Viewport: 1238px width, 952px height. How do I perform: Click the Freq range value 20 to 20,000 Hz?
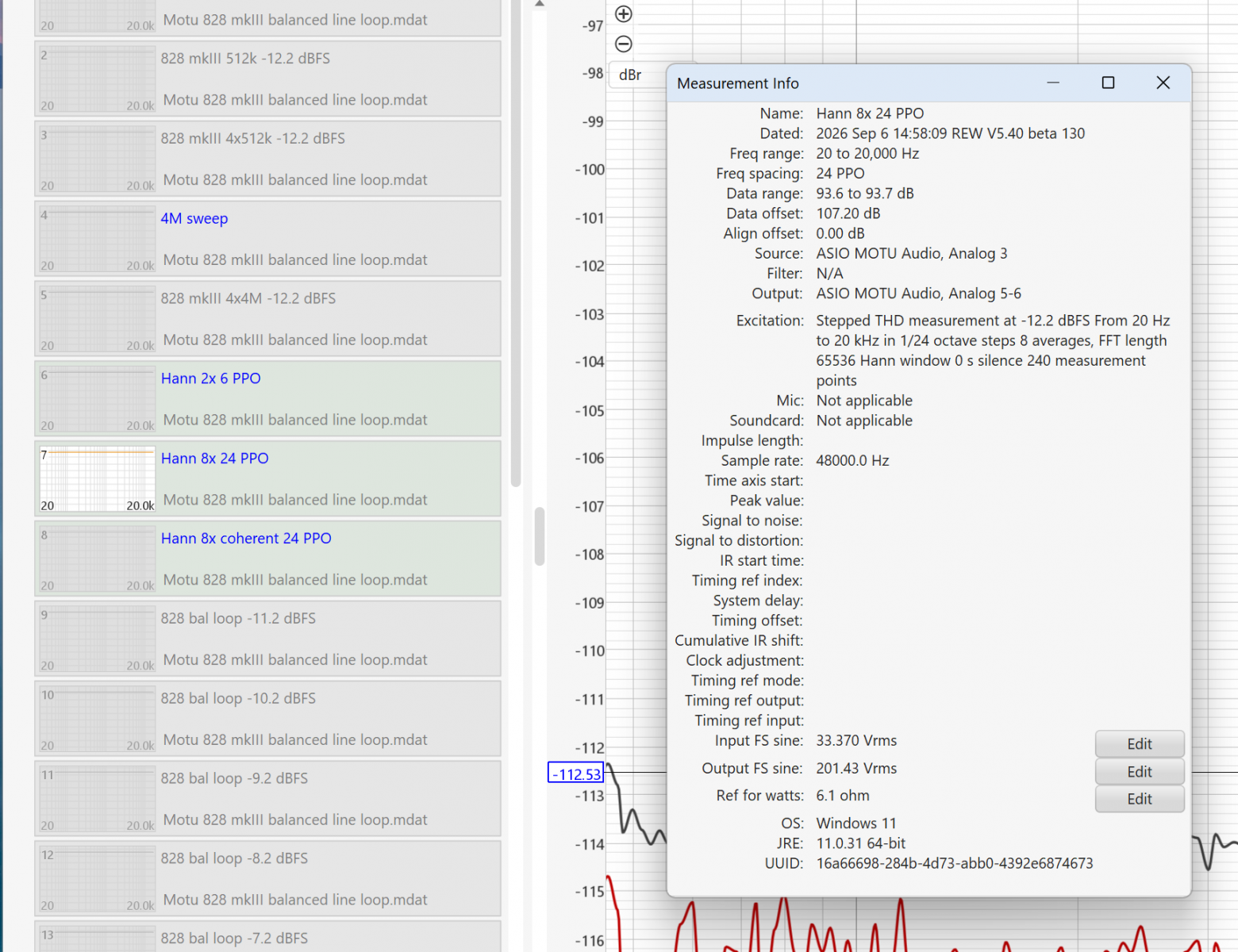click(868, 154)
